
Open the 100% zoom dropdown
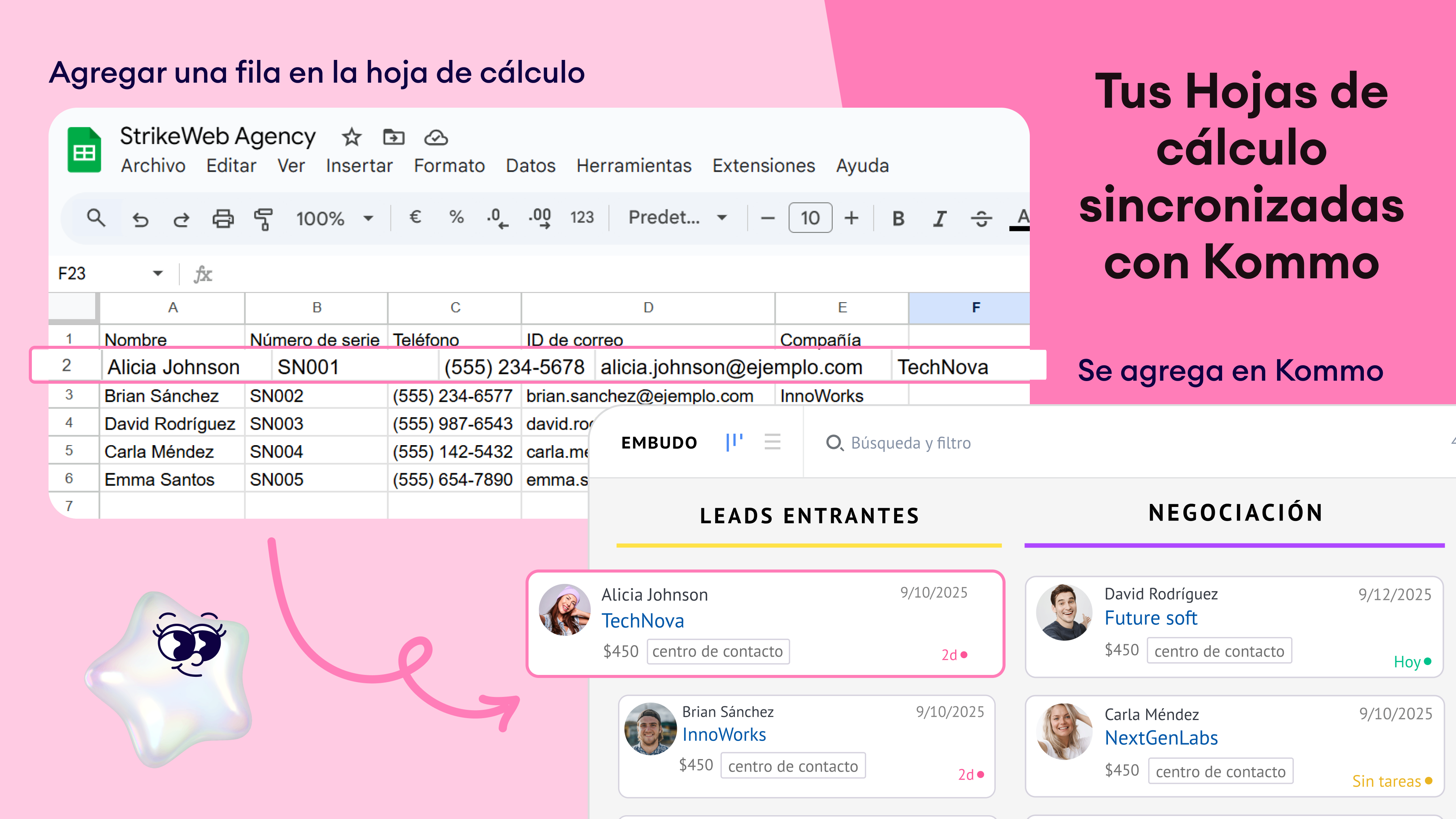point(334,219)
